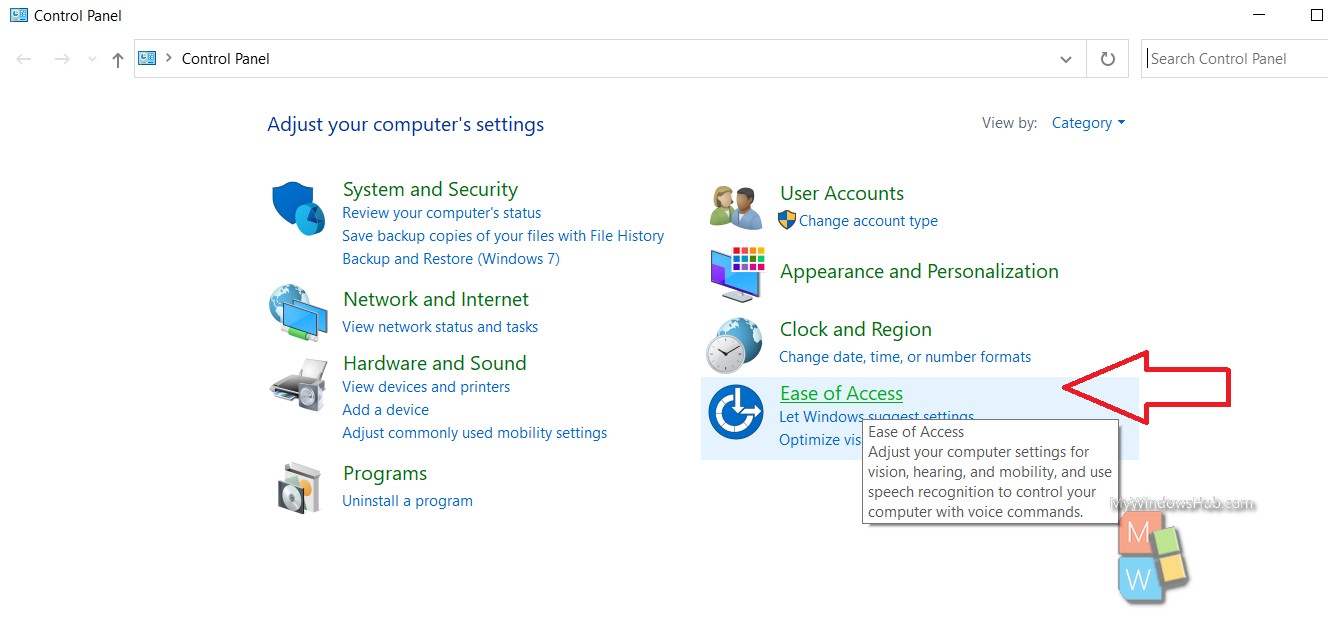Maximize the Control Panel window
Image resolution: width=1328 pixels, height=638 pixels.
pos(1316,15)
